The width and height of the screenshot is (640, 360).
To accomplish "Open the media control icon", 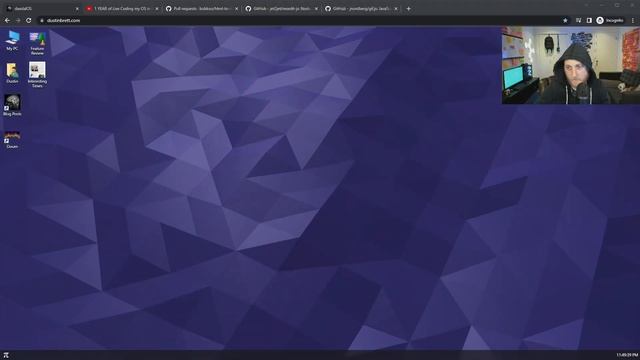I will tap(578, 20).
